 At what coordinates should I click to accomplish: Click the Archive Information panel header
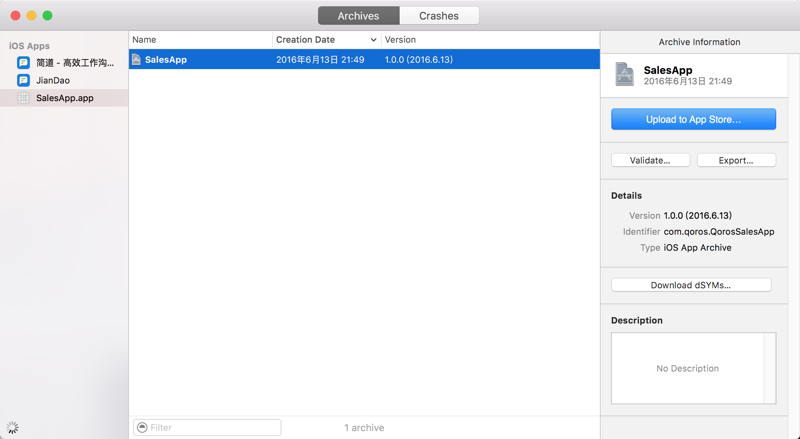pyautogui.click(x=699, y=42)
